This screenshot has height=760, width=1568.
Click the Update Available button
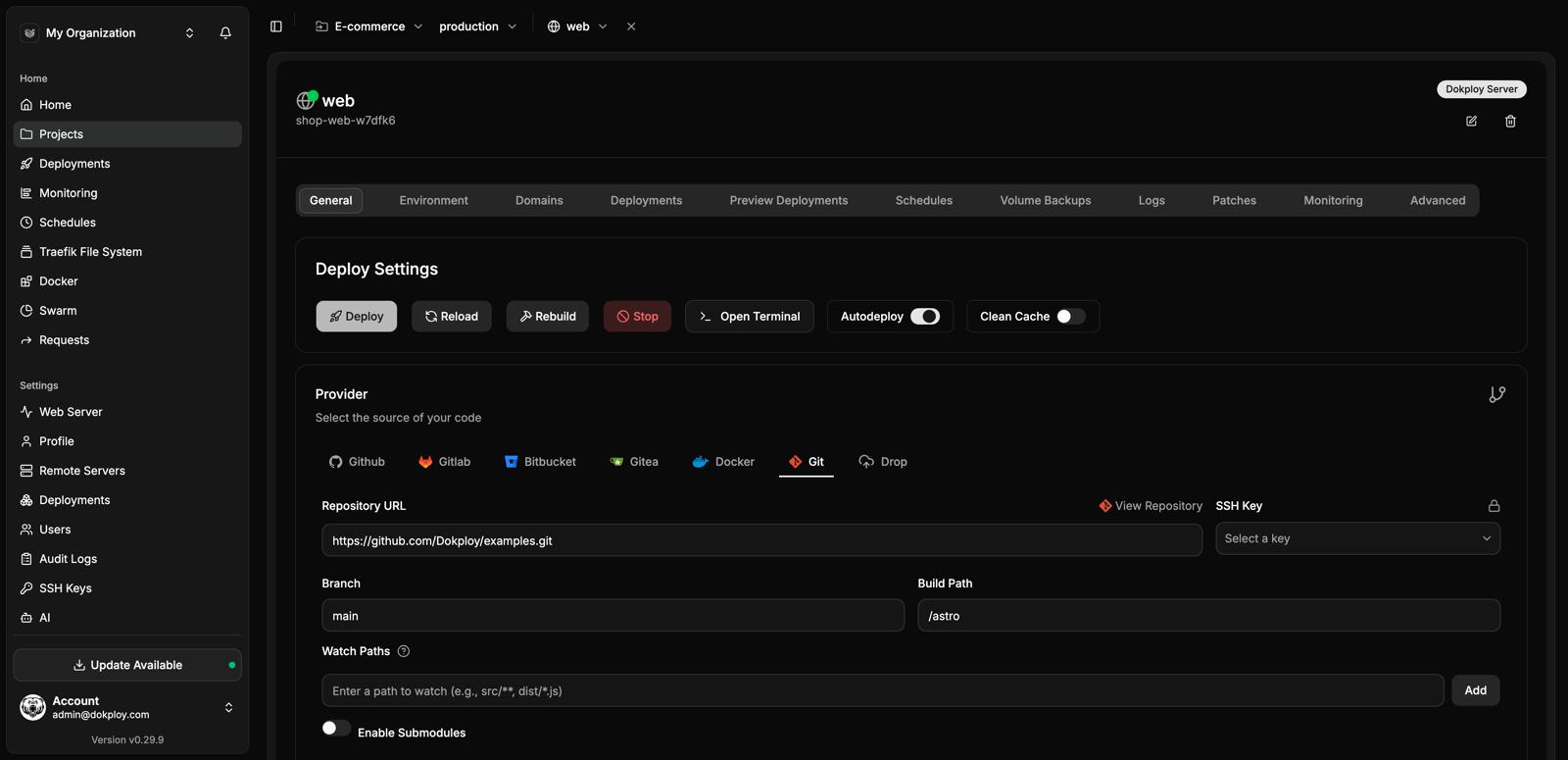(127, 665)
